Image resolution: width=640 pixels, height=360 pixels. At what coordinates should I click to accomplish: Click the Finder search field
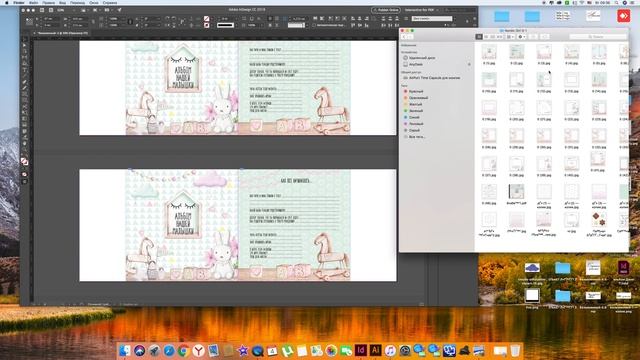(x=598, y=37)
